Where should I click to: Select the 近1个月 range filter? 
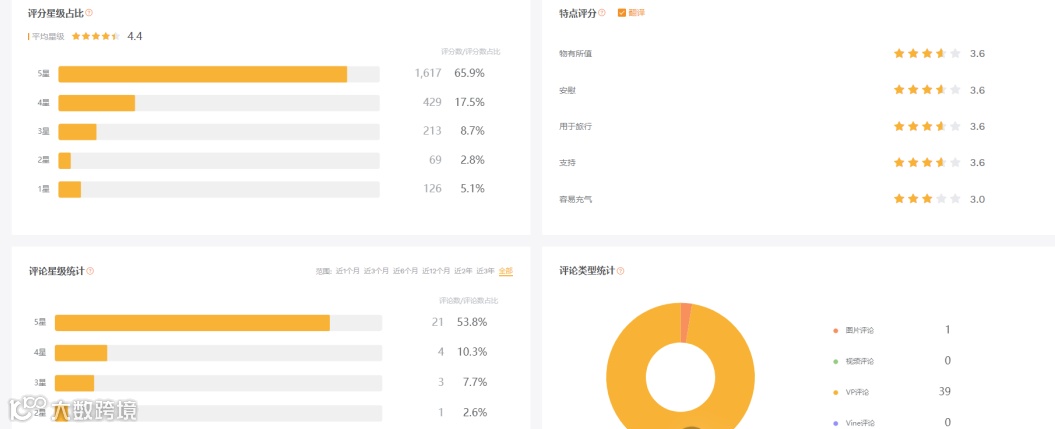click(x=348, y=272)
